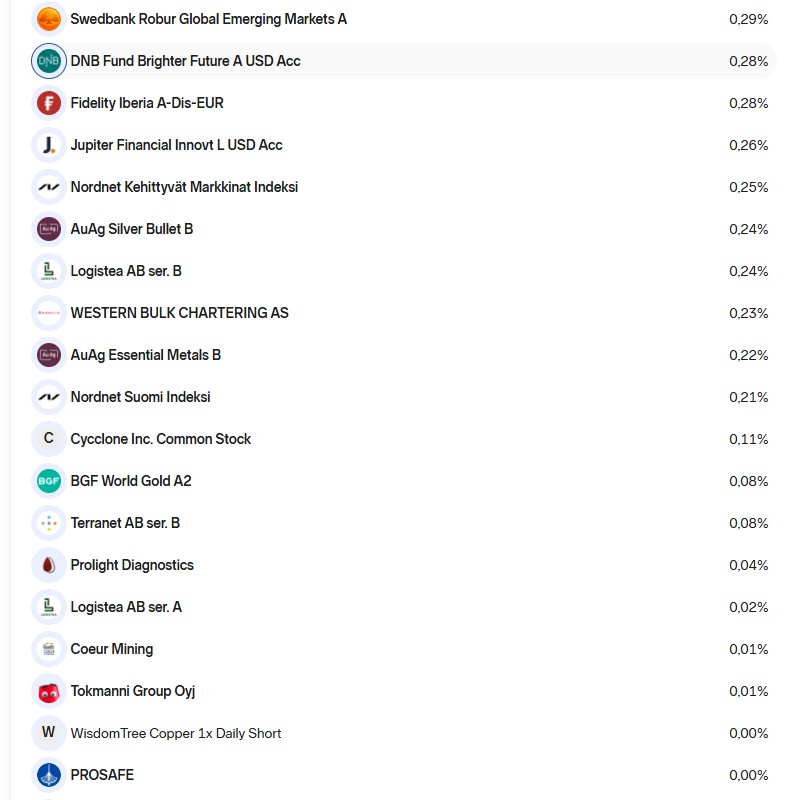Click the Terranet AB dotted logo icon
Screen dimensions: 809x800
tap(48, 523)
